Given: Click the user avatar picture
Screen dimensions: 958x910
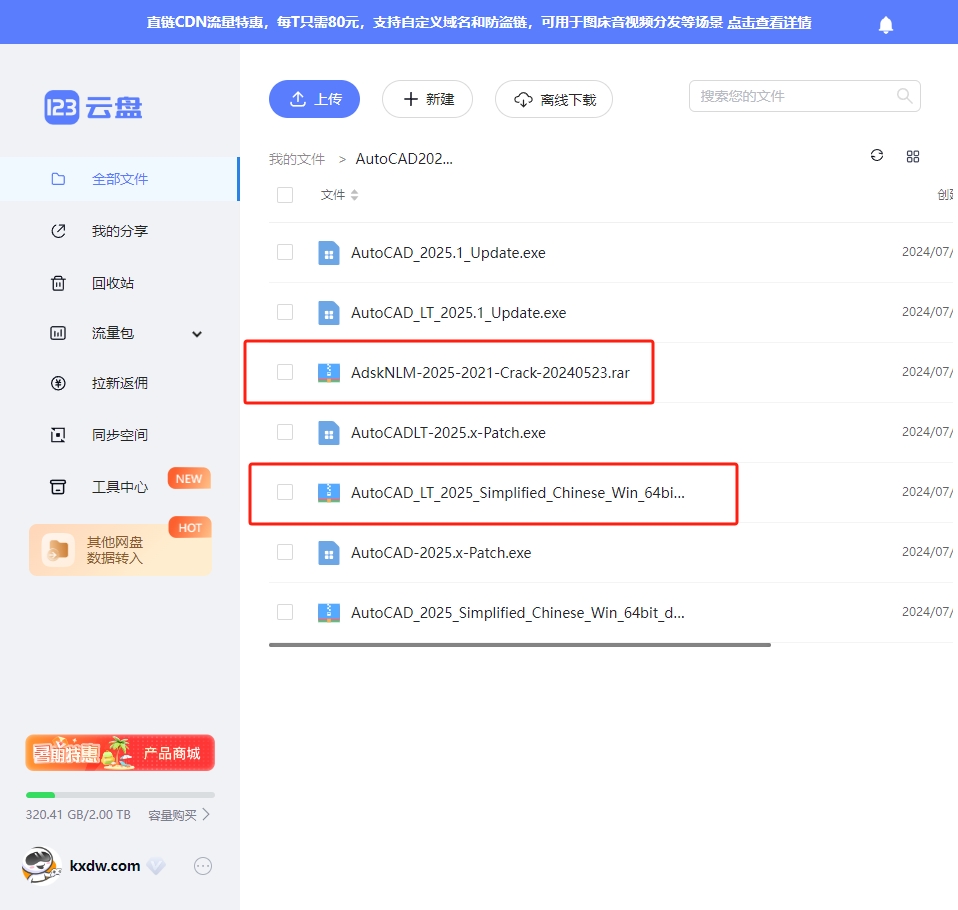Looking at the screenshot, I should (x=41, y=865).
